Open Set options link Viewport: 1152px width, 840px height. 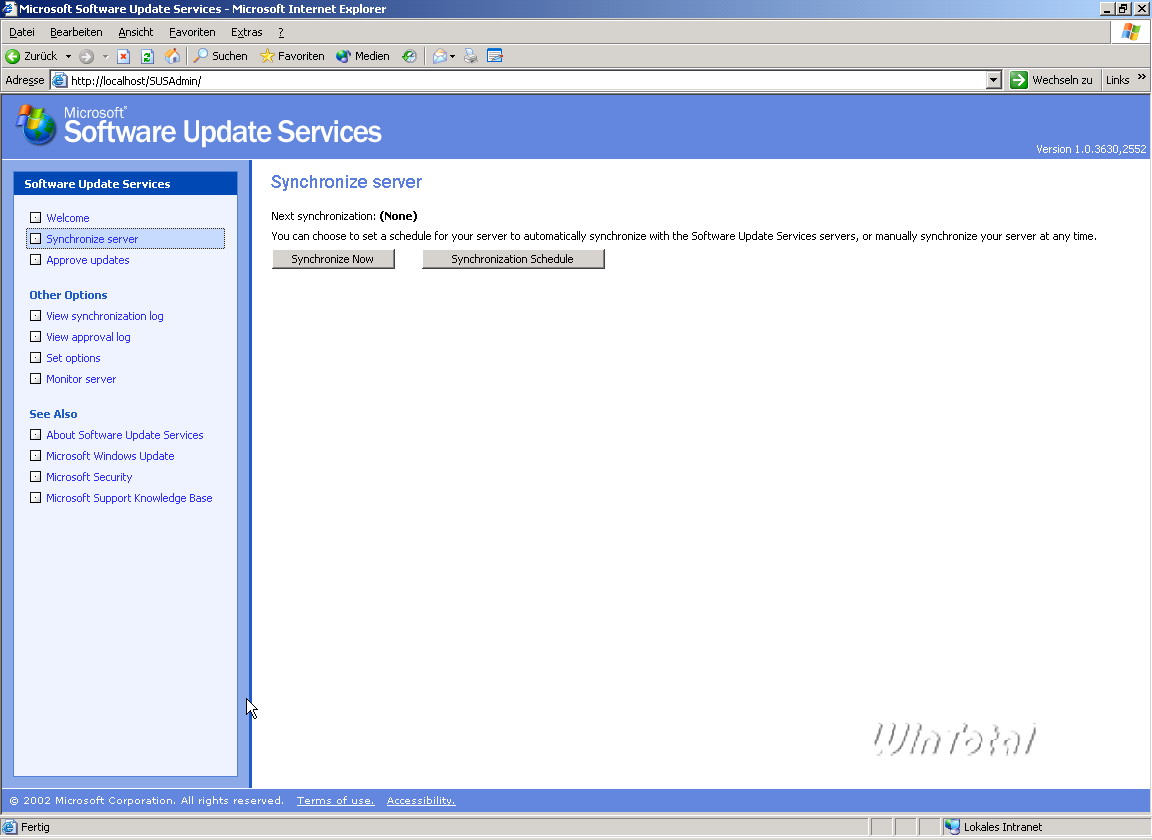coord(73,358)
